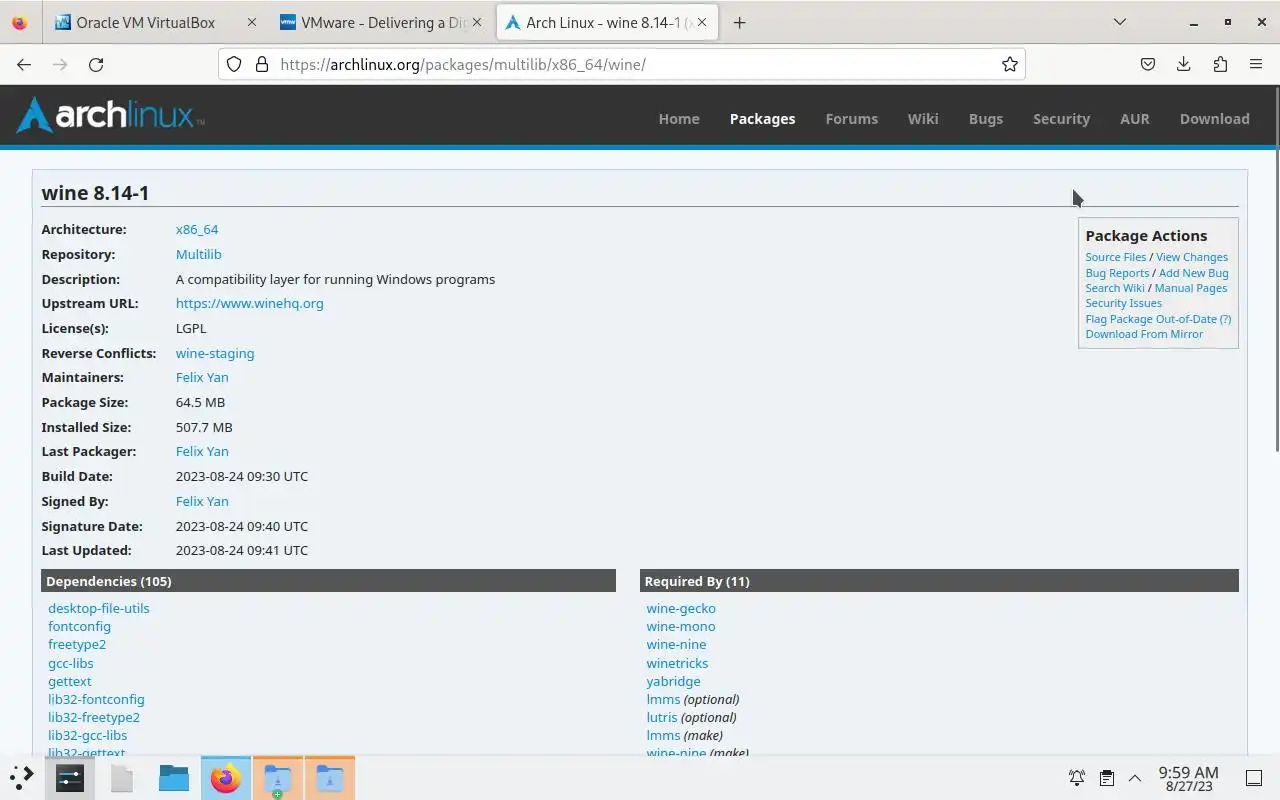Viewport: 1280px width, 800px height.
Task: Go back to the previous page
Action: coord(24,64)
